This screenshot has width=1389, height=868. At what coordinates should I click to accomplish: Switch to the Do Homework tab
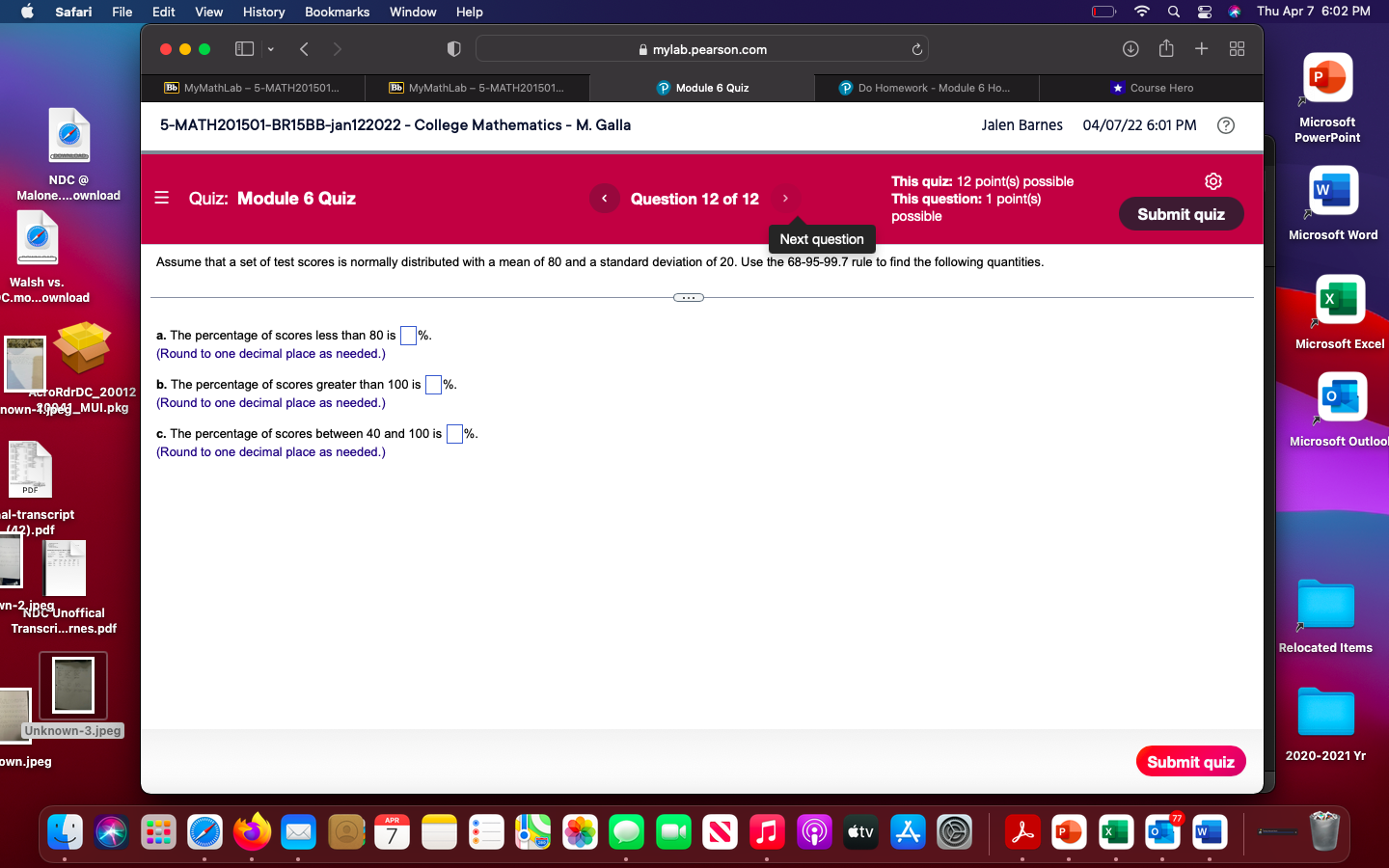pos(926,88)
